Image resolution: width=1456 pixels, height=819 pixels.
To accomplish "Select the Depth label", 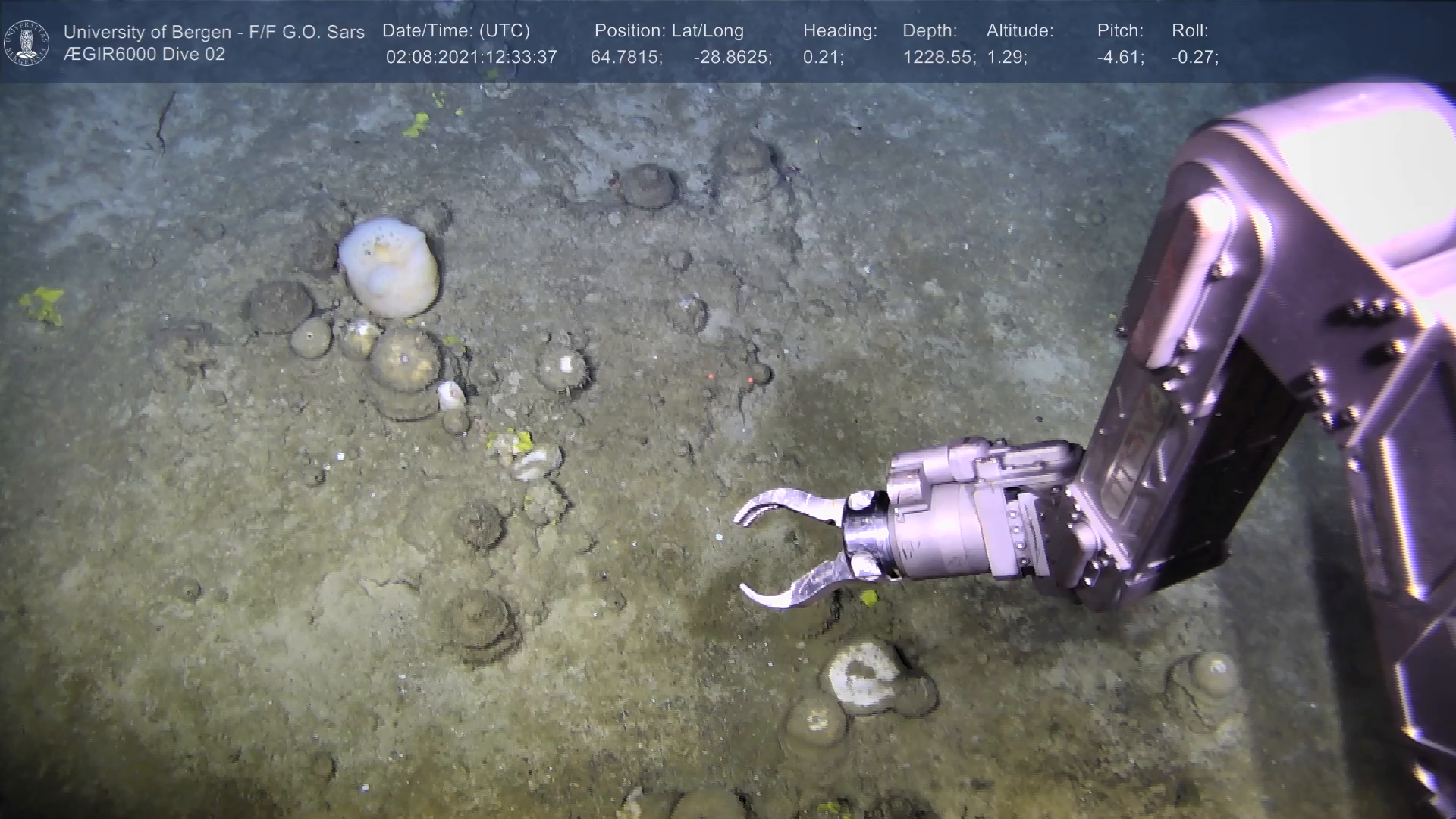I will [929, 31].
